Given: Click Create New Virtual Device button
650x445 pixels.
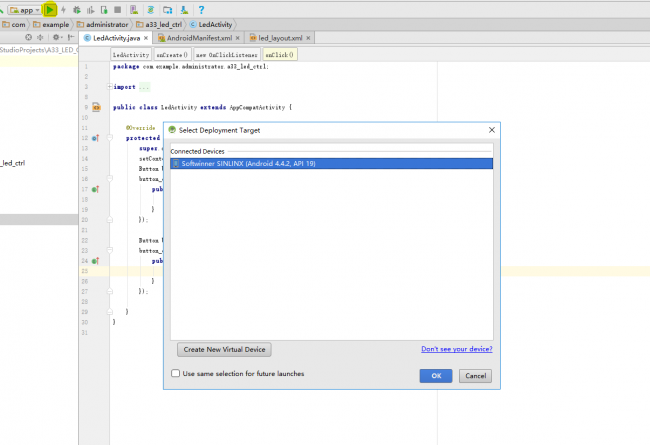Looking at the screenshot, I should pyautogui.click(x=224, y=350).
